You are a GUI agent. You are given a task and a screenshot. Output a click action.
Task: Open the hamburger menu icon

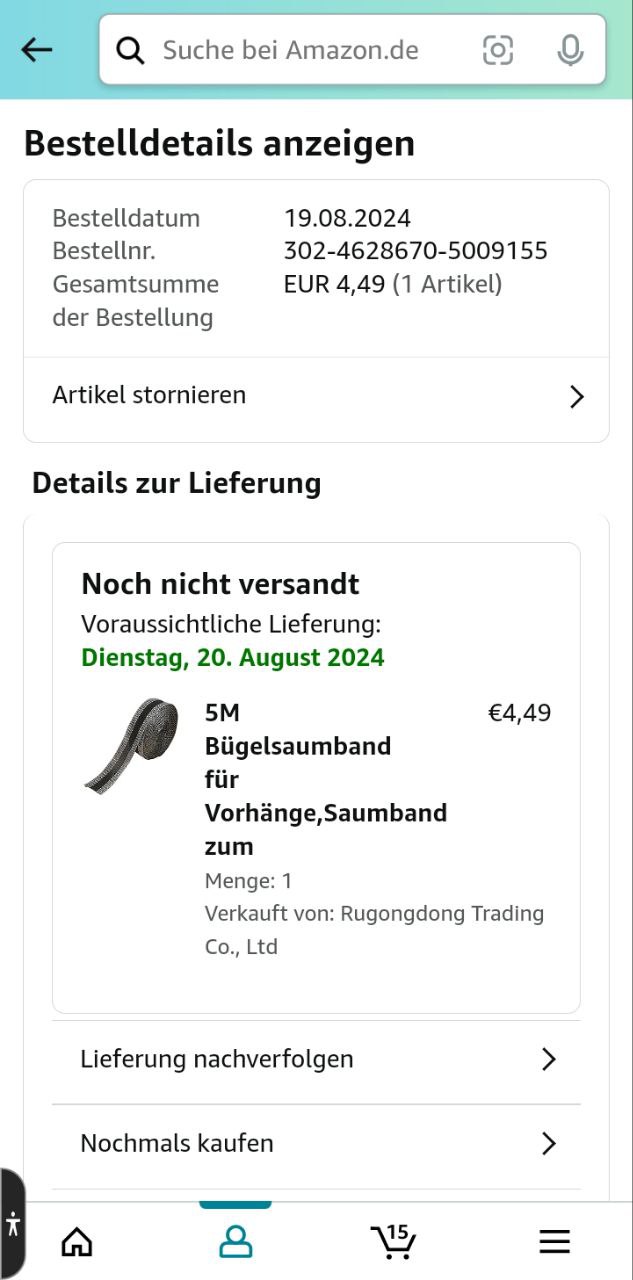(554, 1242)
